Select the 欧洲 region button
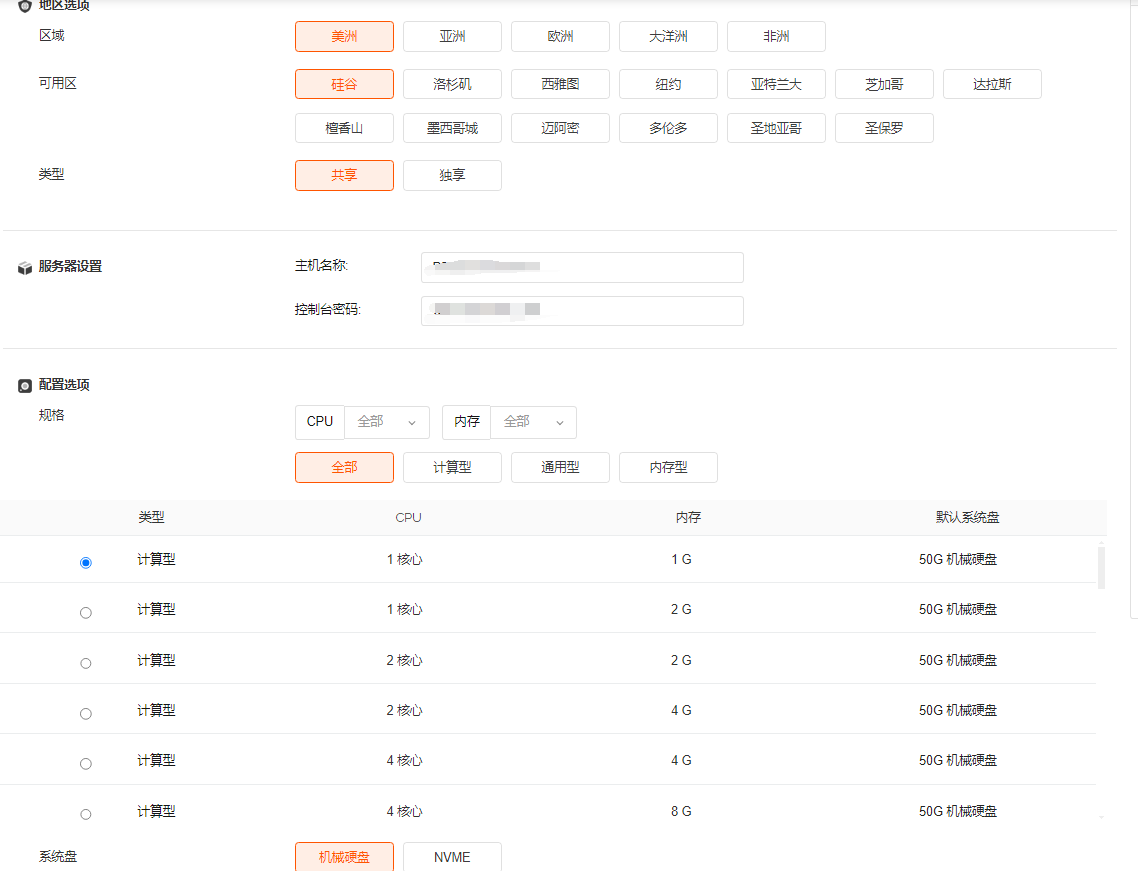This screenshot has width=1138, height=871. click(560, 37)
